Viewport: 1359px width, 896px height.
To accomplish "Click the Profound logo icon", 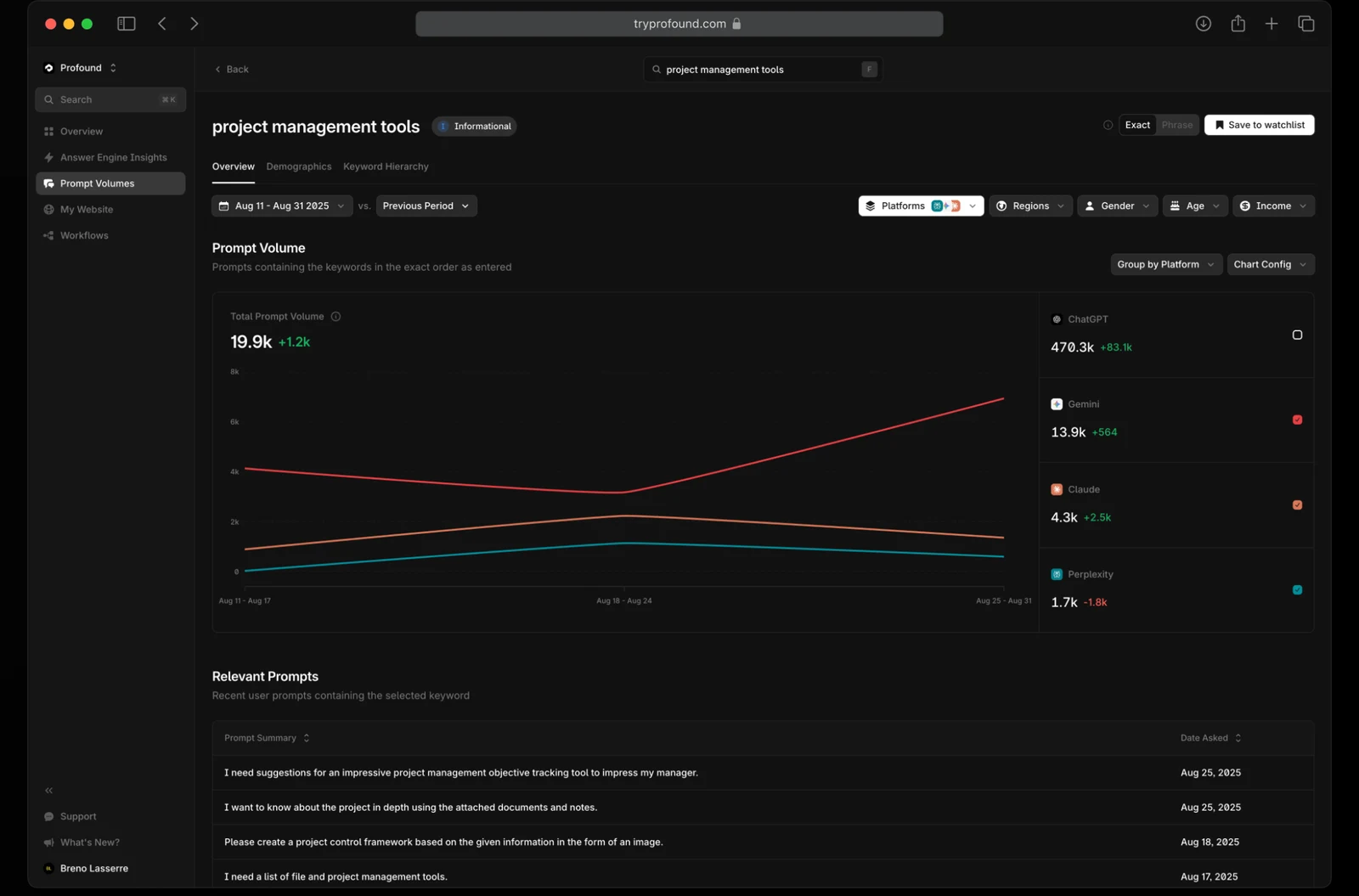I will [x=48, y=68].
